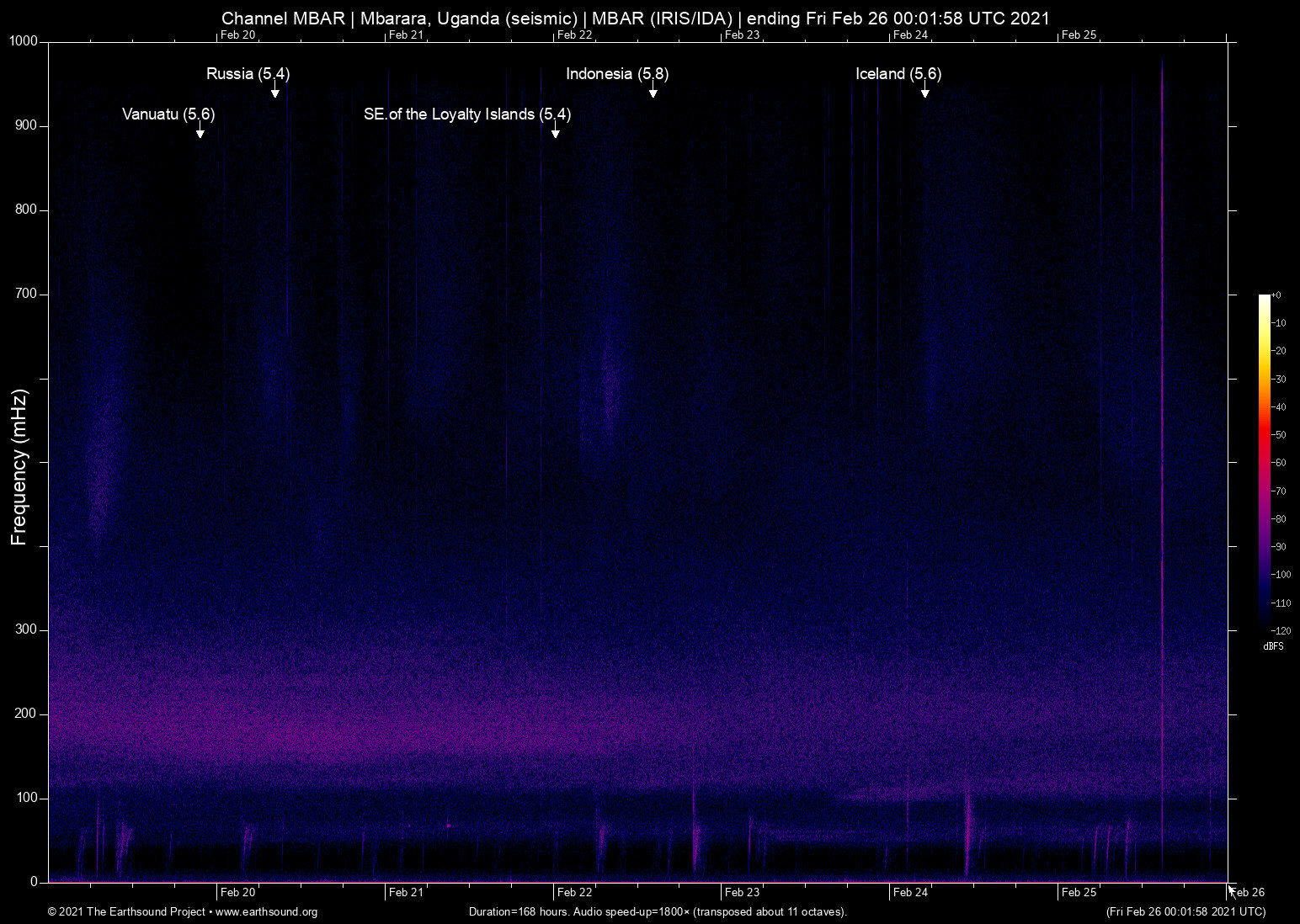Toggle the Vanuatu (5.6) event annotation text

168,114
